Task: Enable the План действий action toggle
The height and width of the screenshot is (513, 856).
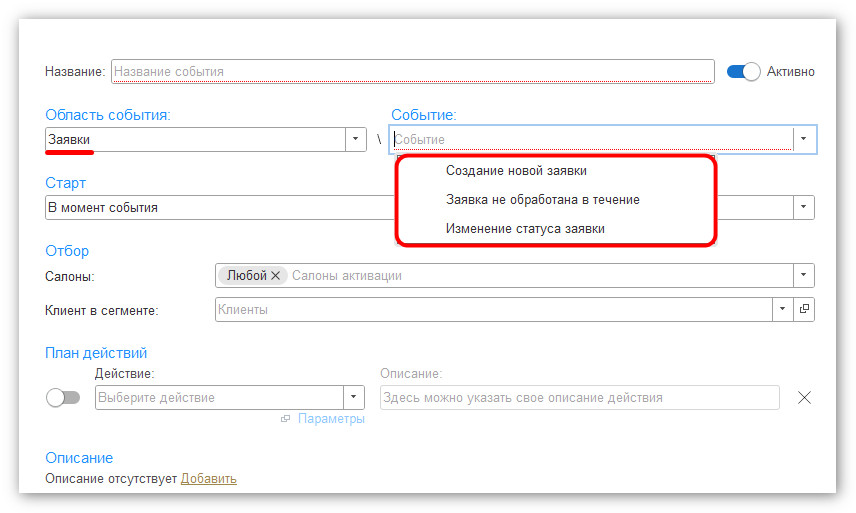Action: [63, 398]
